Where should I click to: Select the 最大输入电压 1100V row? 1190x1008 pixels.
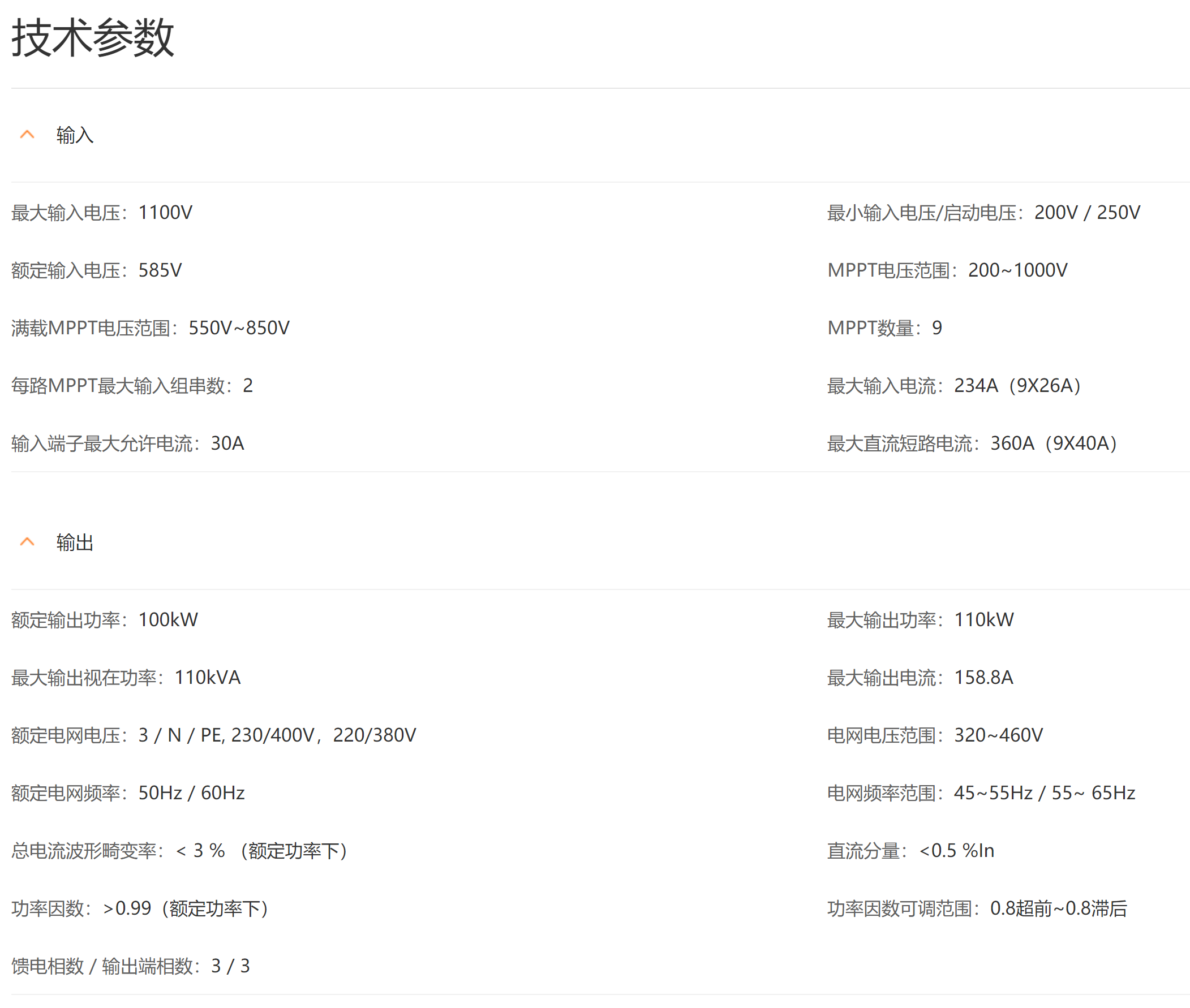coord(102,213)
